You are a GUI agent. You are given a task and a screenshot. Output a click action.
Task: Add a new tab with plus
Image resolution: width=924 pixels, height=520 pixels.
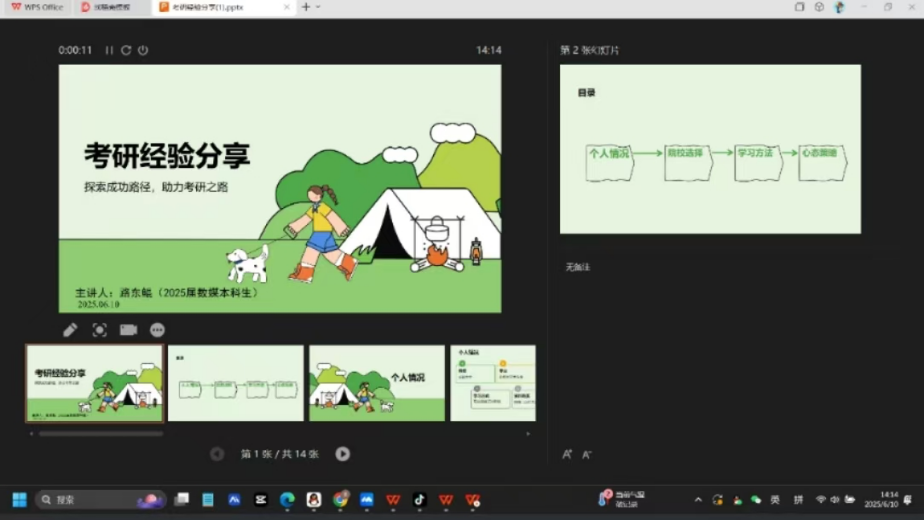tap(305, 7)
